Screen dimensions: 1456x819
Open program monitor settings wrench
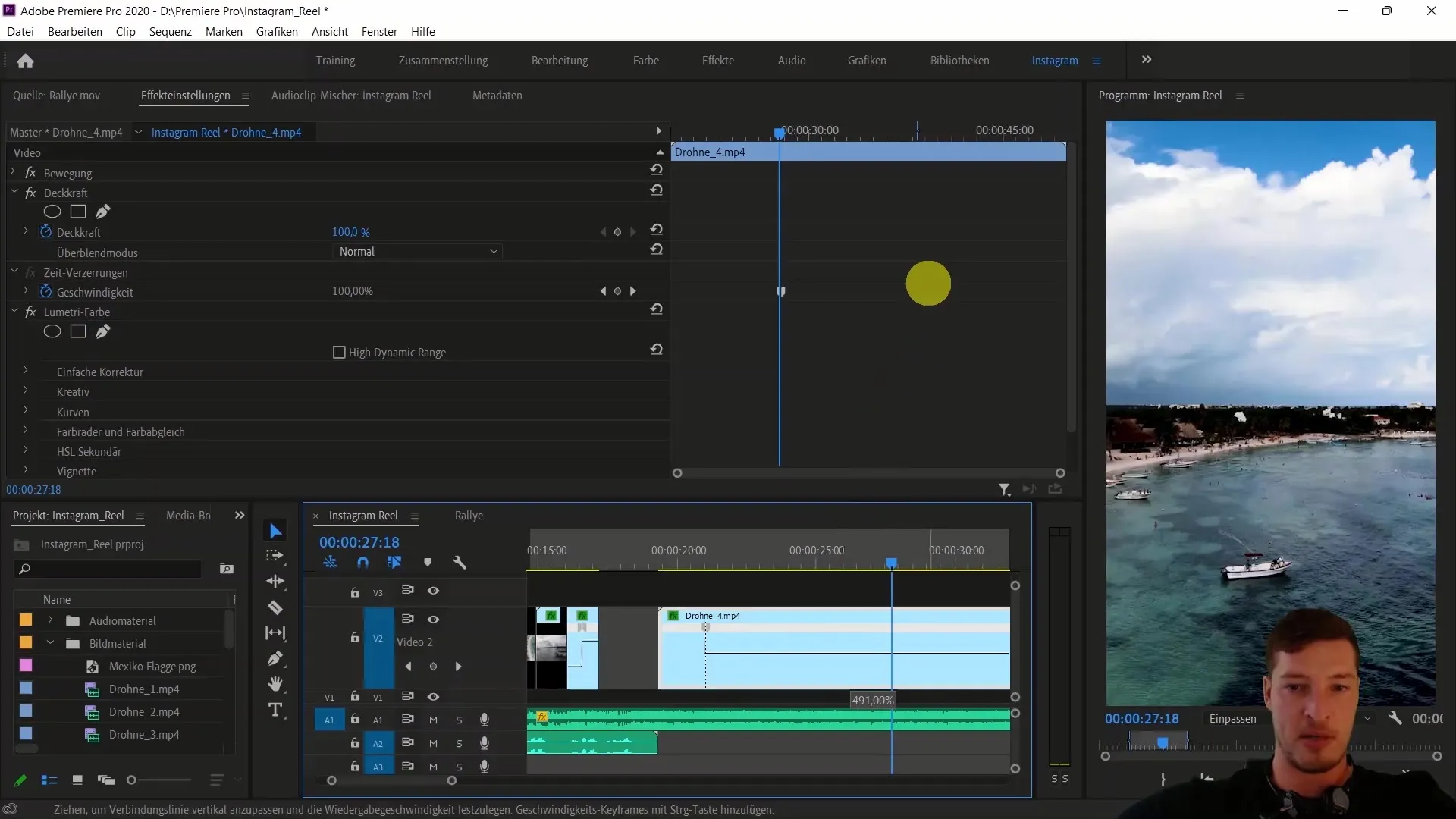(1395, 718)
